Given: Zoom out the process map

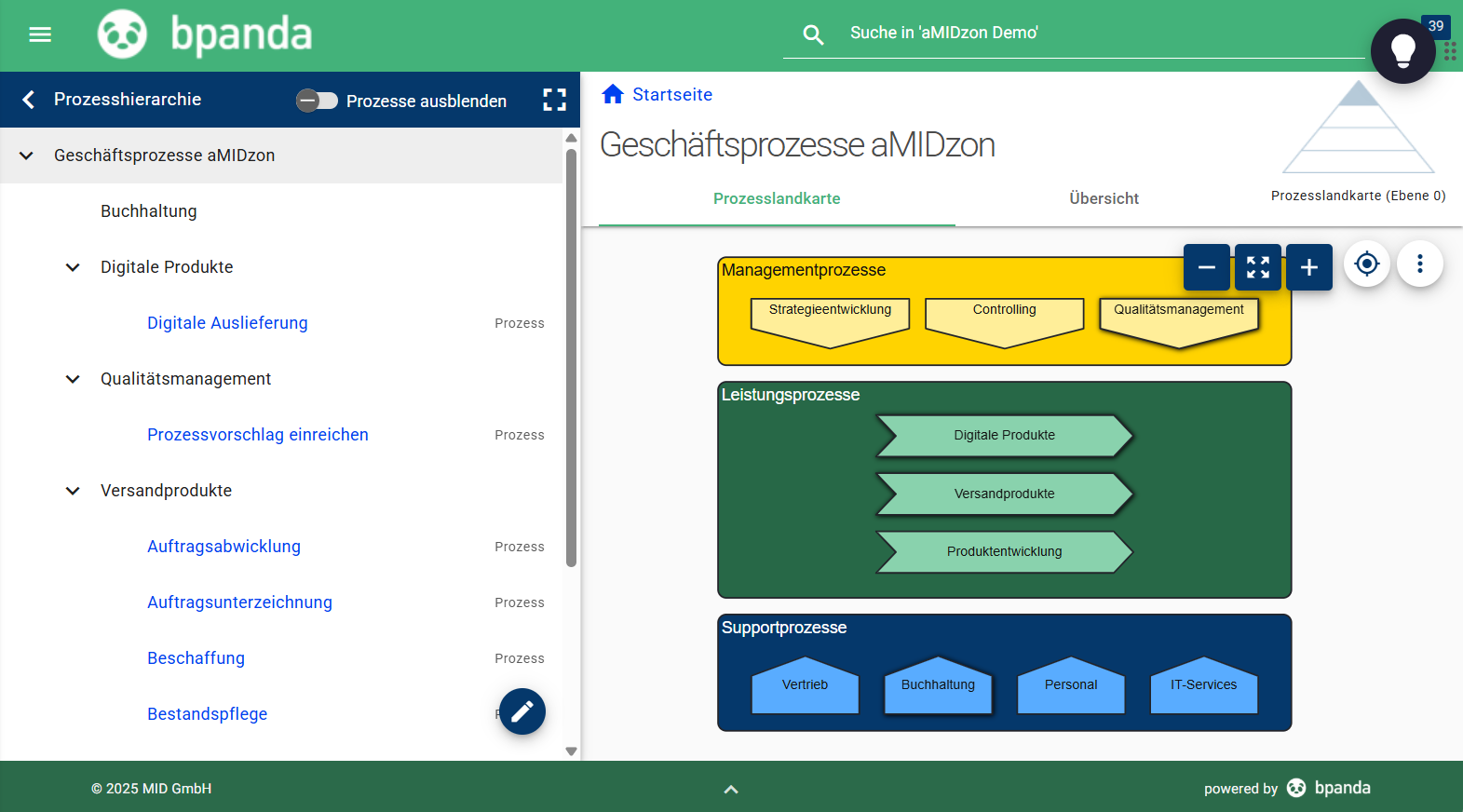Looking at the screenshot, I should coord(1207,267).
